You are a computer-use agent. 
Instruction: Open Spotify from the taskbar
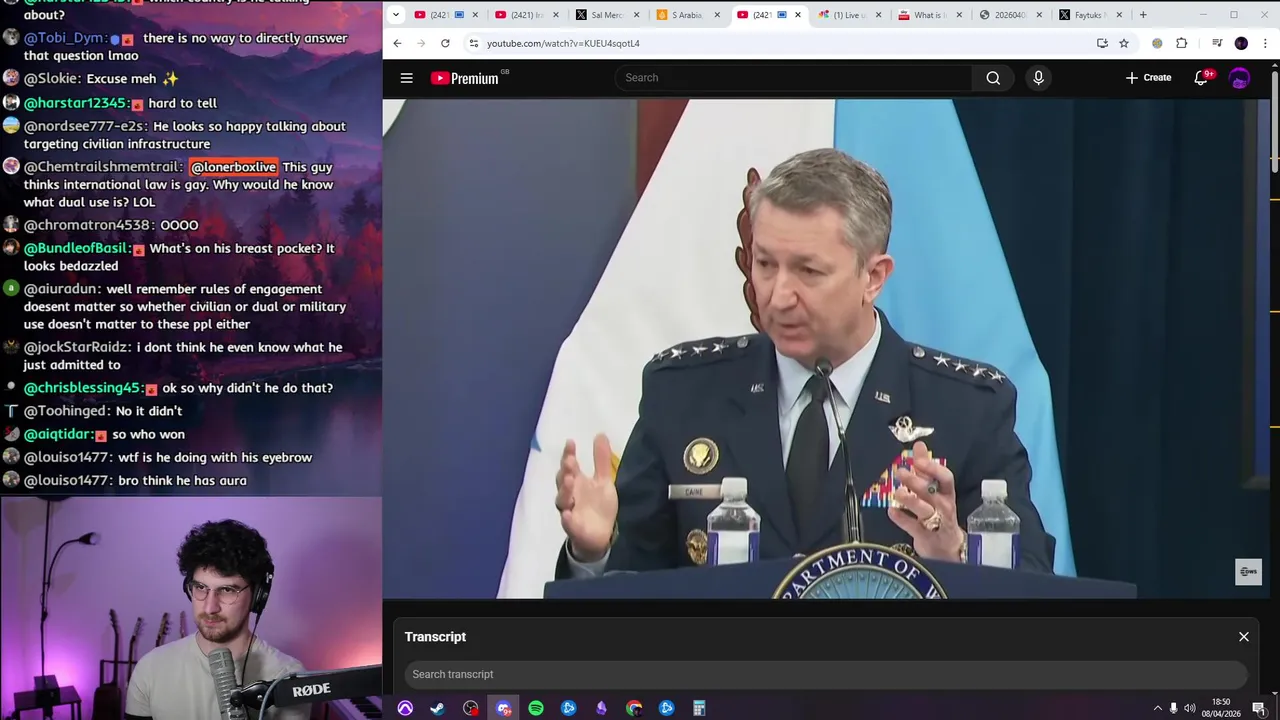(536, 709)
